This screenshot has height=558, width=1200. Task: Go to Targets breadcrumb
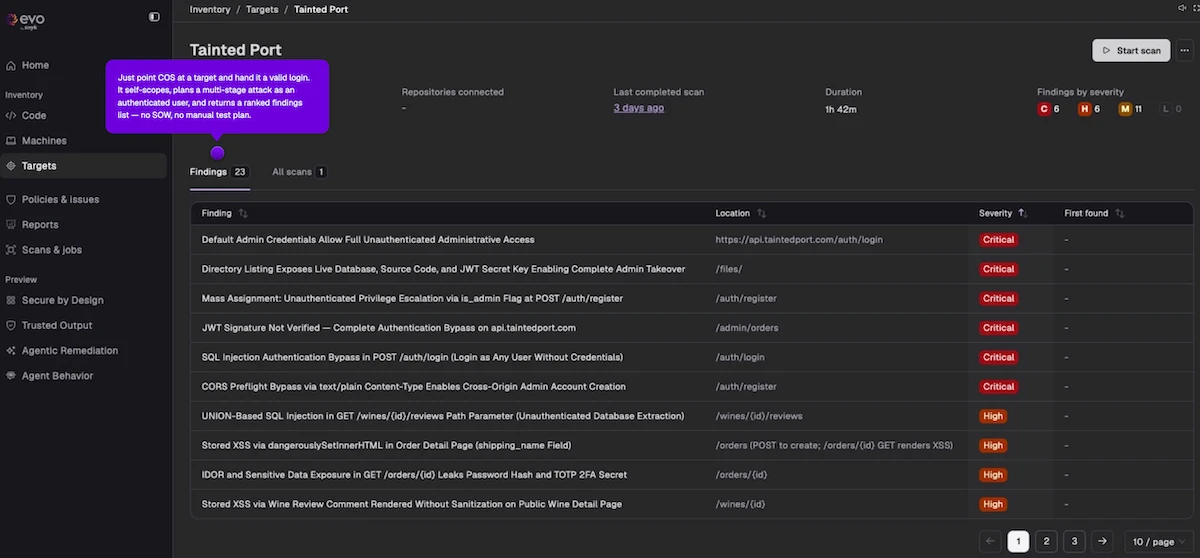tap(262, 9)
